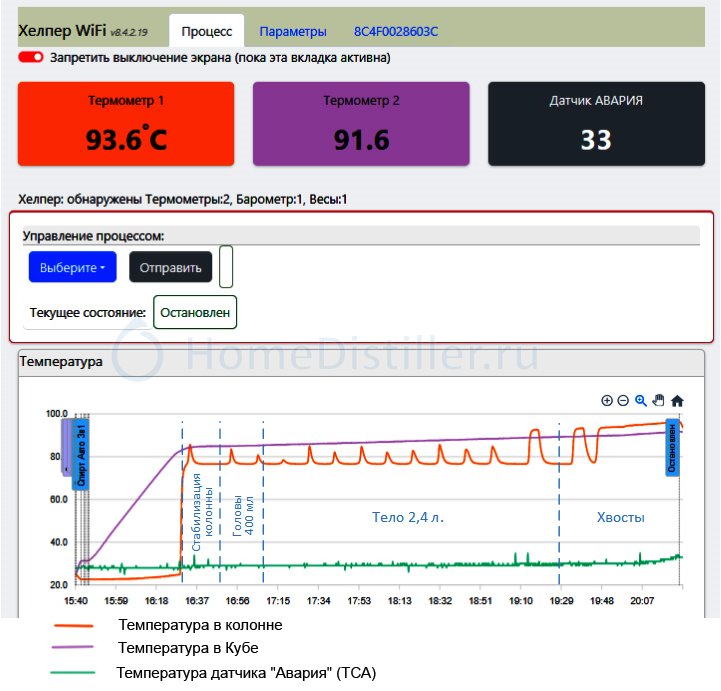Screen dimensions: 721x691
Task: Click the chart zoom-in plus icon
Action: click(607, 400)
